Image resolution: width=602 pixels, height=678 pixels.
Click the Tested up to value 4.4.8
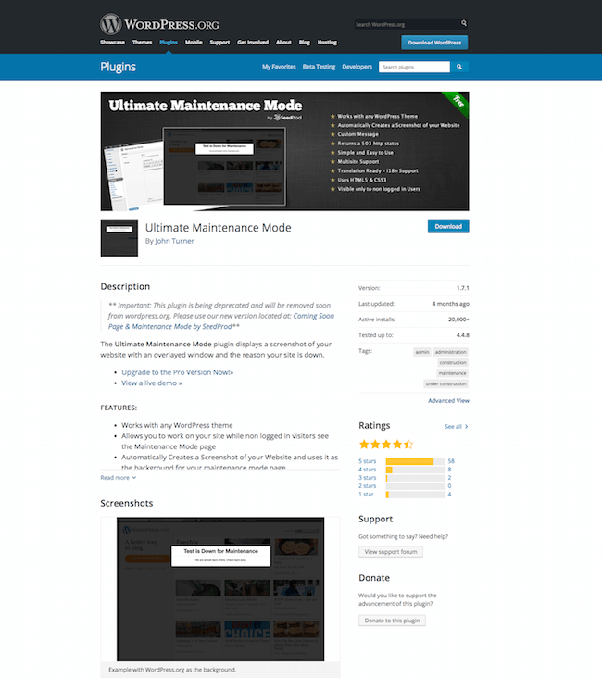463,335
